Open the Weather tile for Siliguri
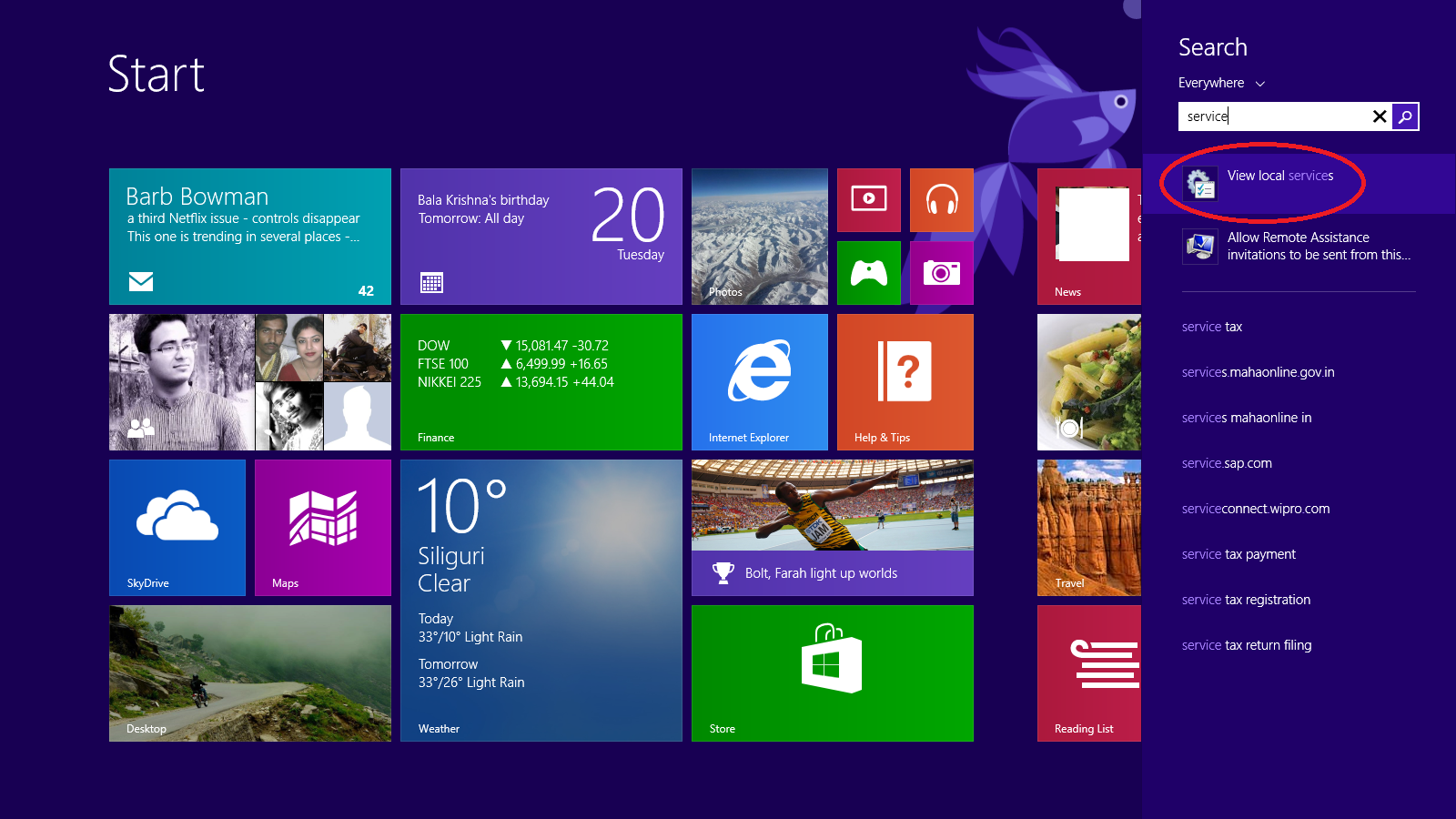 click(541, 601)
